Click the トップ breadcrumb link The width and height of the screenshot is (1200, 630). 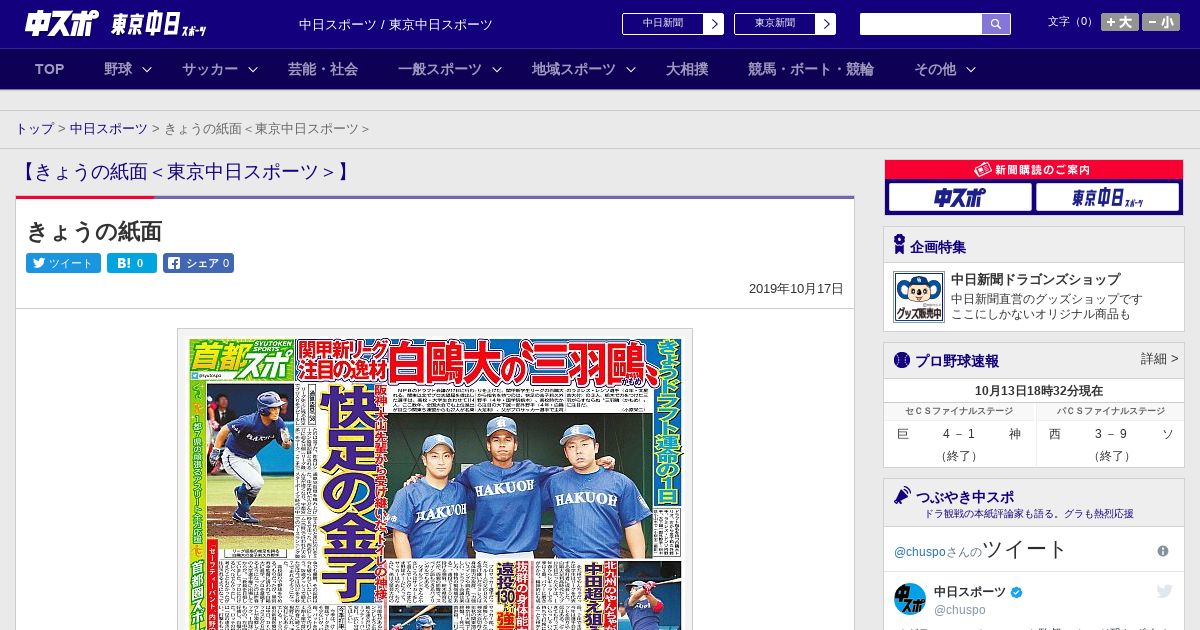pos(34,129)
